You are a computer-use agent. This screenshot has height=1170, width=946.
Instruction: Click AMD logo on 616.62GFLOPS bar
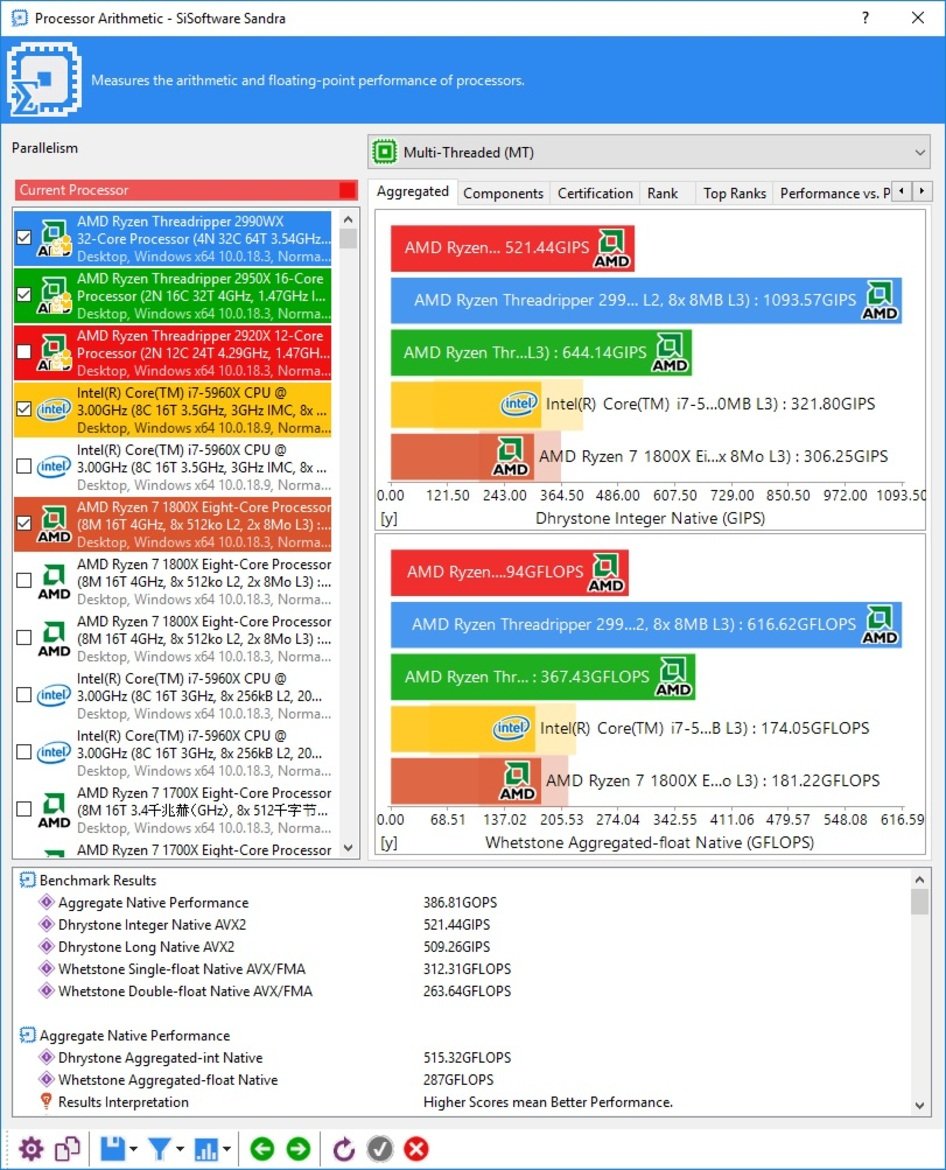[880, 625]
